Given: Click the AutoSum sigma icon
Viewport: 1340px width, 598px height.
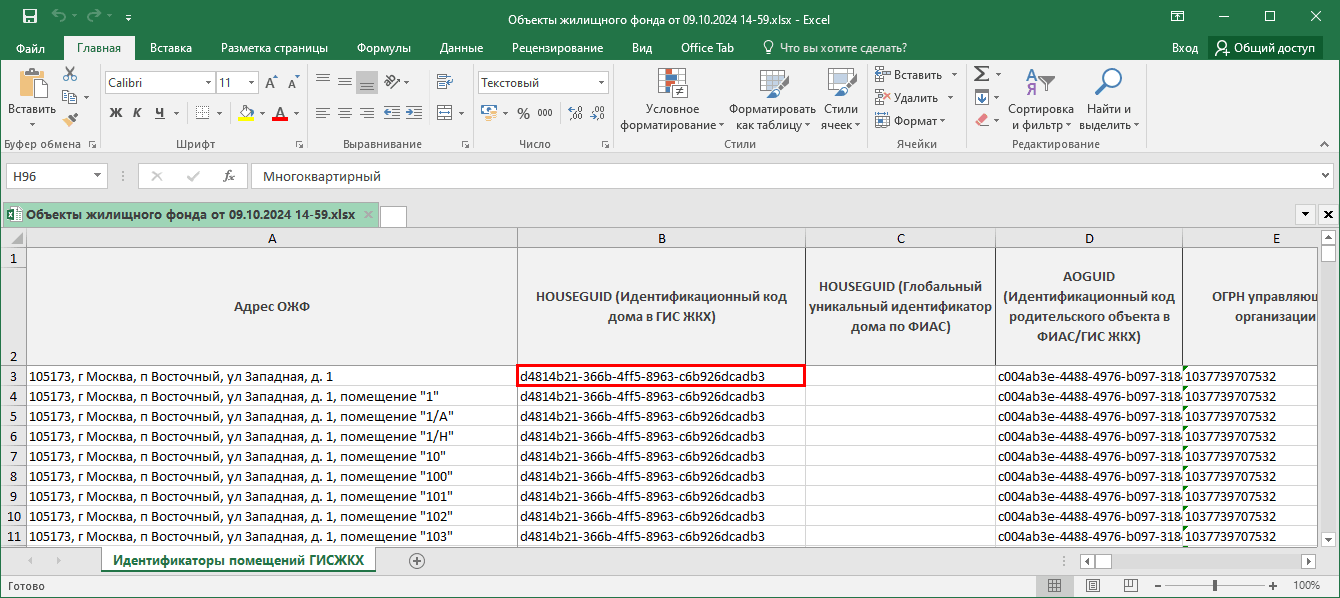Looking at the screenshot, I should [981, 74].
